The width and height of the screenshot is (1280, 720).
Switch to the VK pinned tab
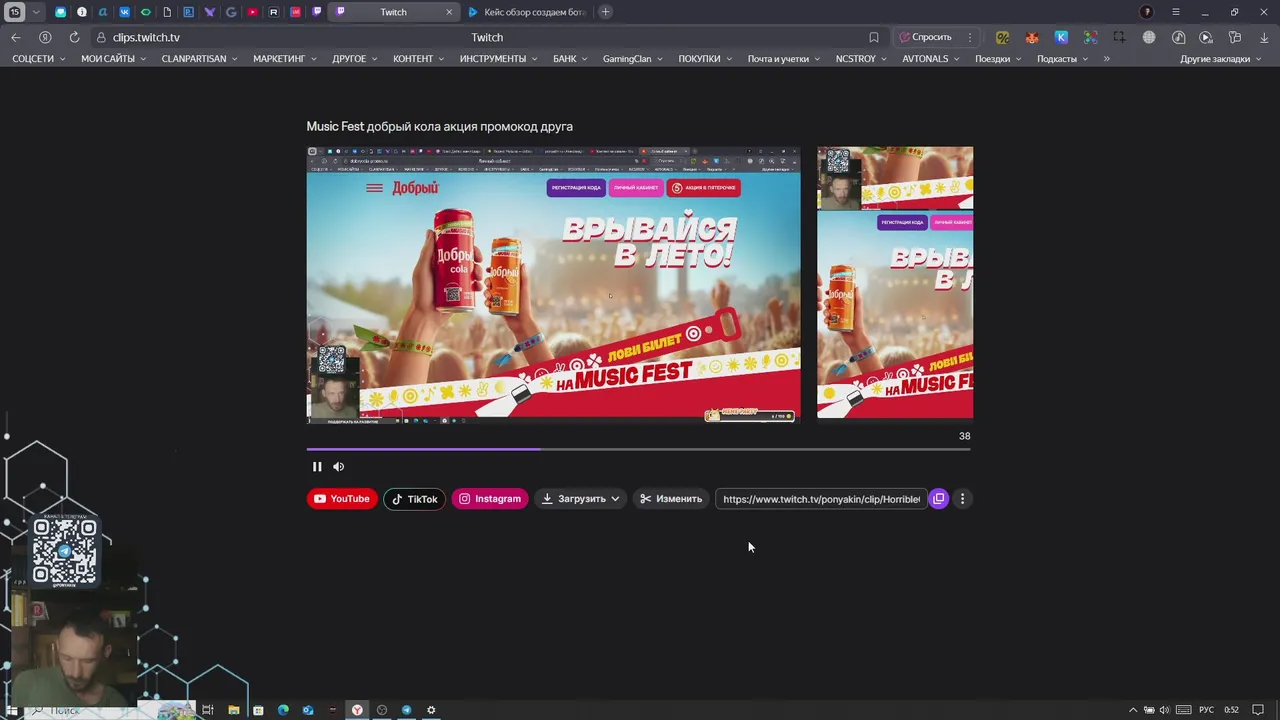[124, 12]
